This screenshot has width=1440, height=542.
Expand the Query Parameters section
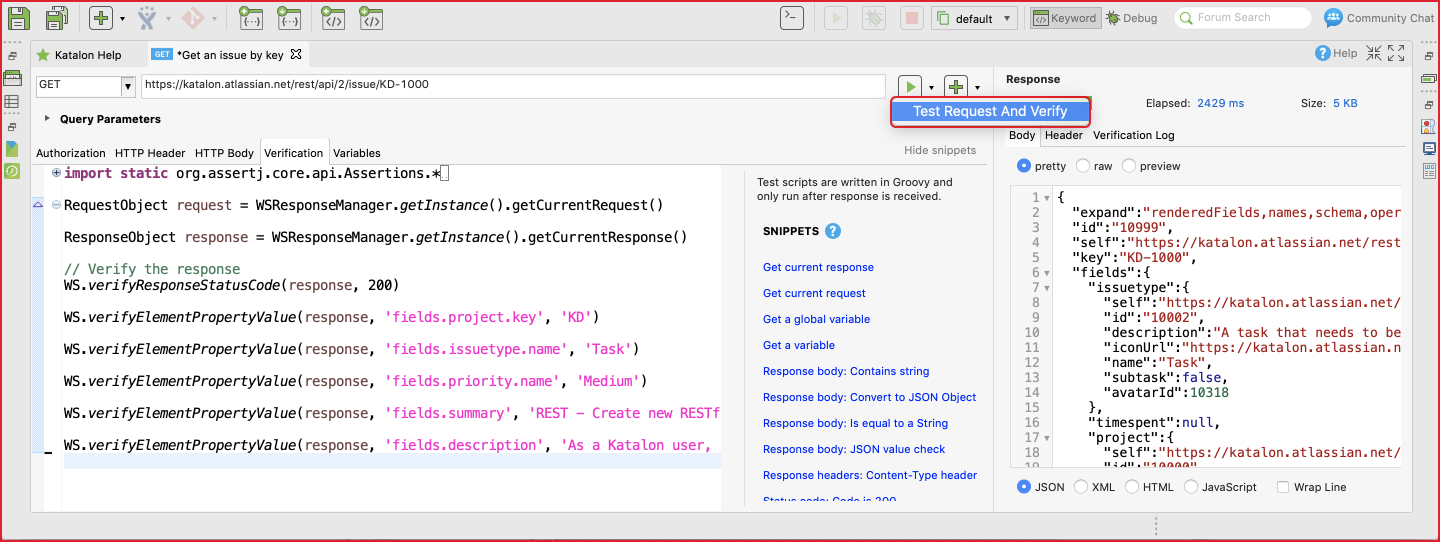(x=47, y=119)
